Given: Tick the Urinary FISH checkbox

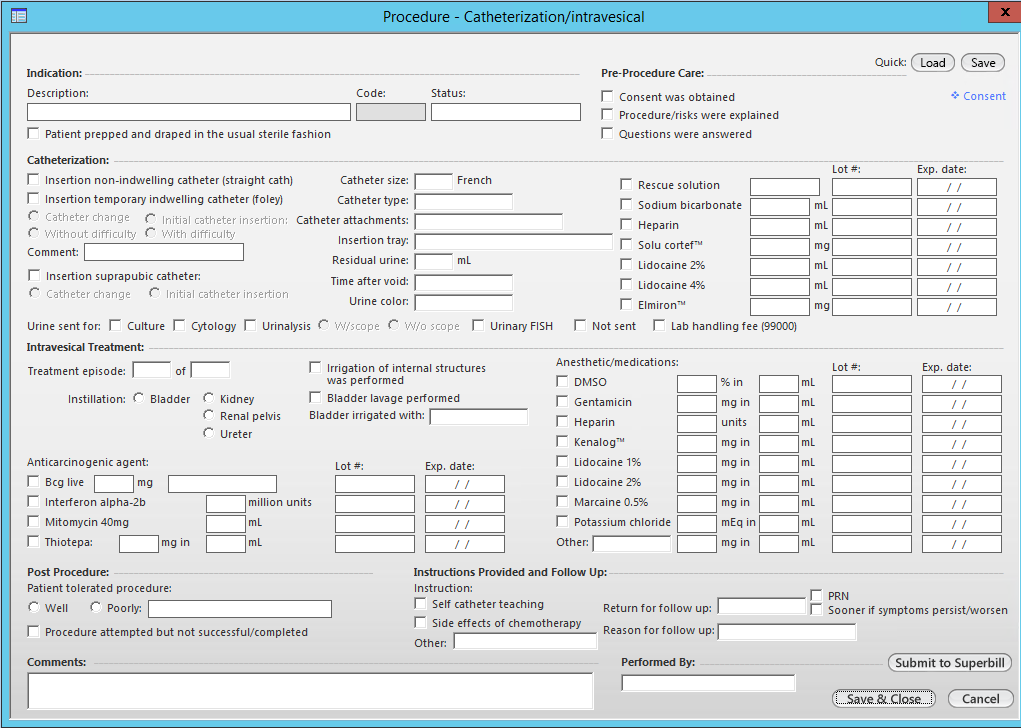Looking at the screenshot, I should [479, 325].
